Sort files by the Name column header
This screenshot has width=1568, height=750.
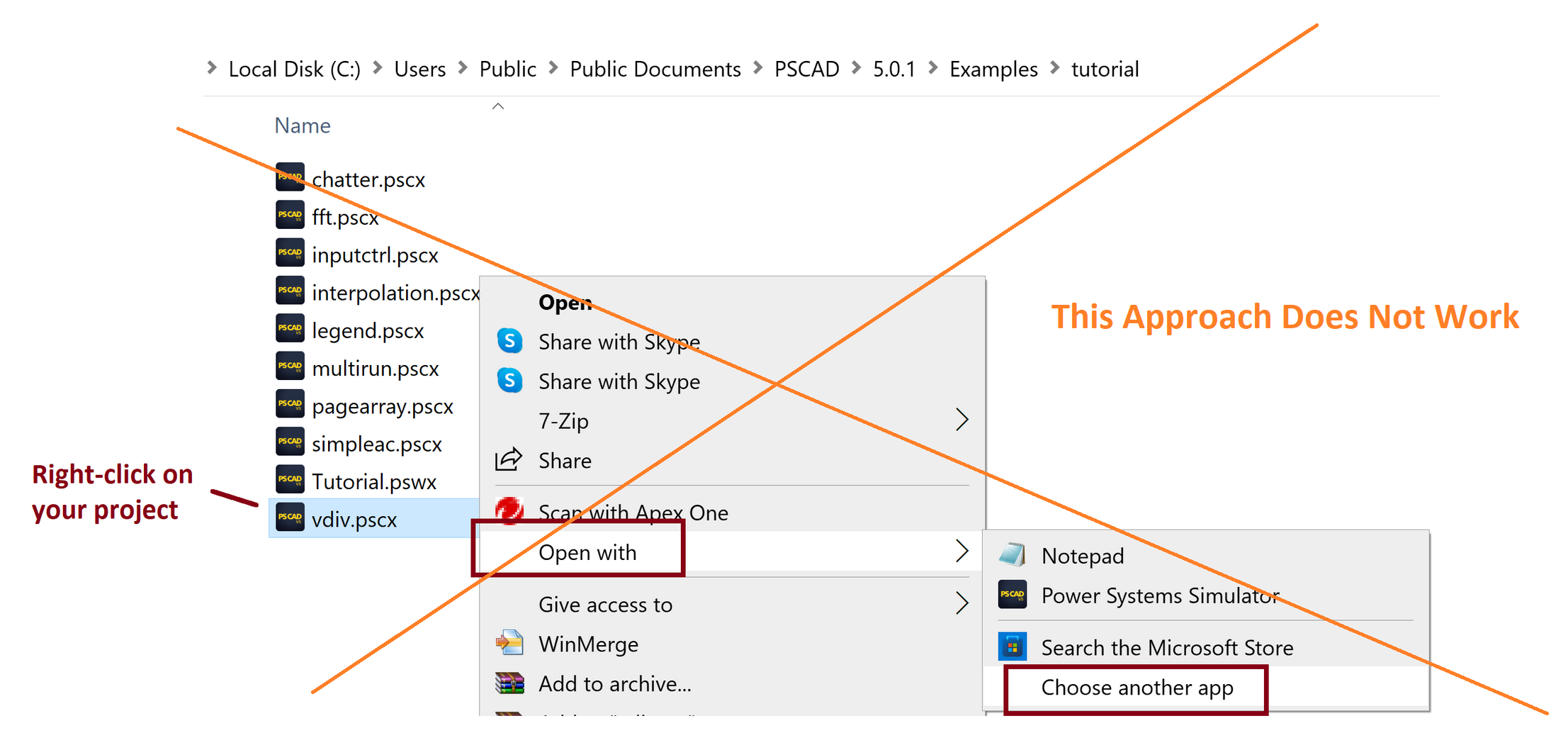303,125
